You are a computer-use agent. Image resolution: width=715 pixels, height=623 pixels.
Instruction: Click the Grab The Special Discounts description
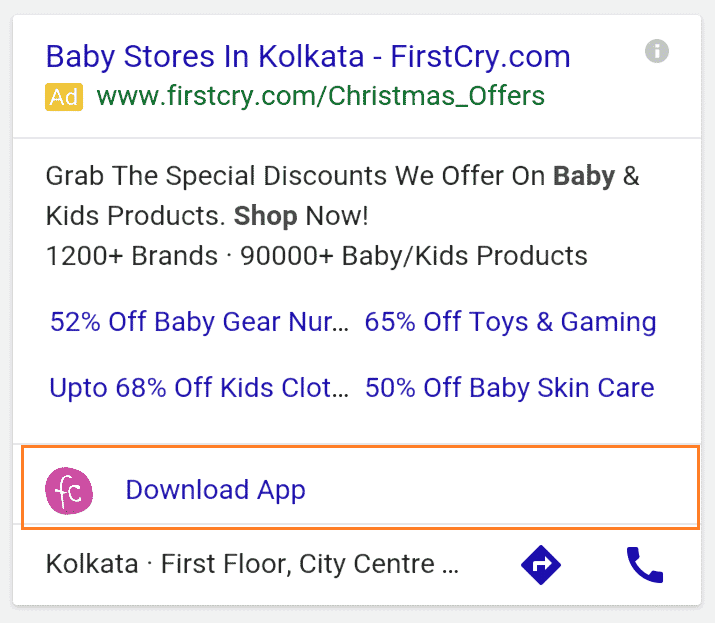tap(250, 177)
